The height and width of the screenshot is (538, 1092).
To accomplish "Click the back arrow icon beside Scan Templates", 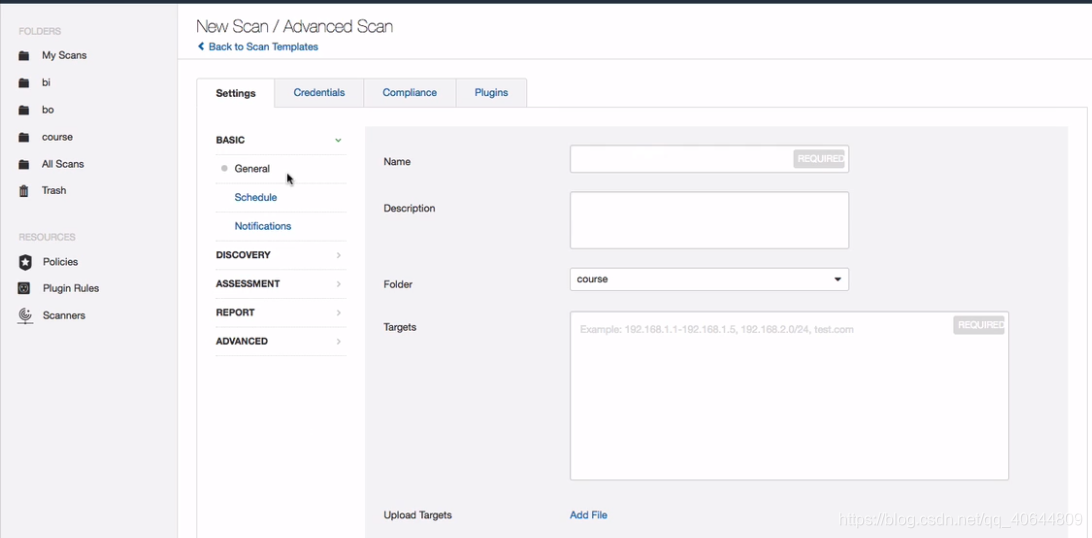I will (201, 47).
